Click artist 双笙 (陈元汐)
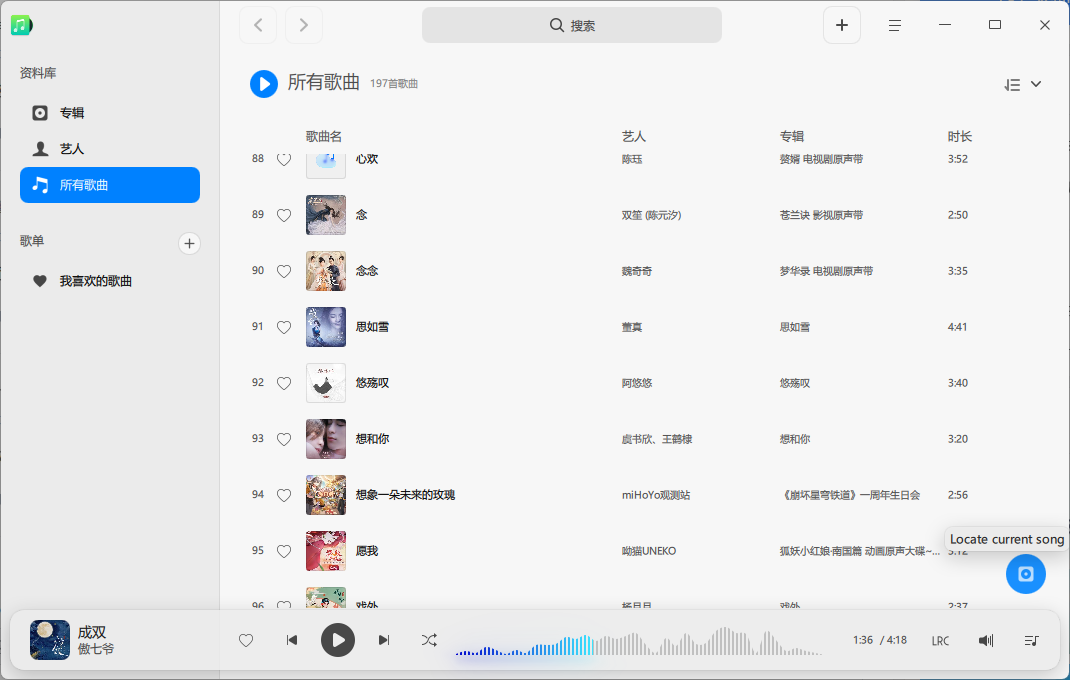The image size is (1070, 680). click(651, 215)
